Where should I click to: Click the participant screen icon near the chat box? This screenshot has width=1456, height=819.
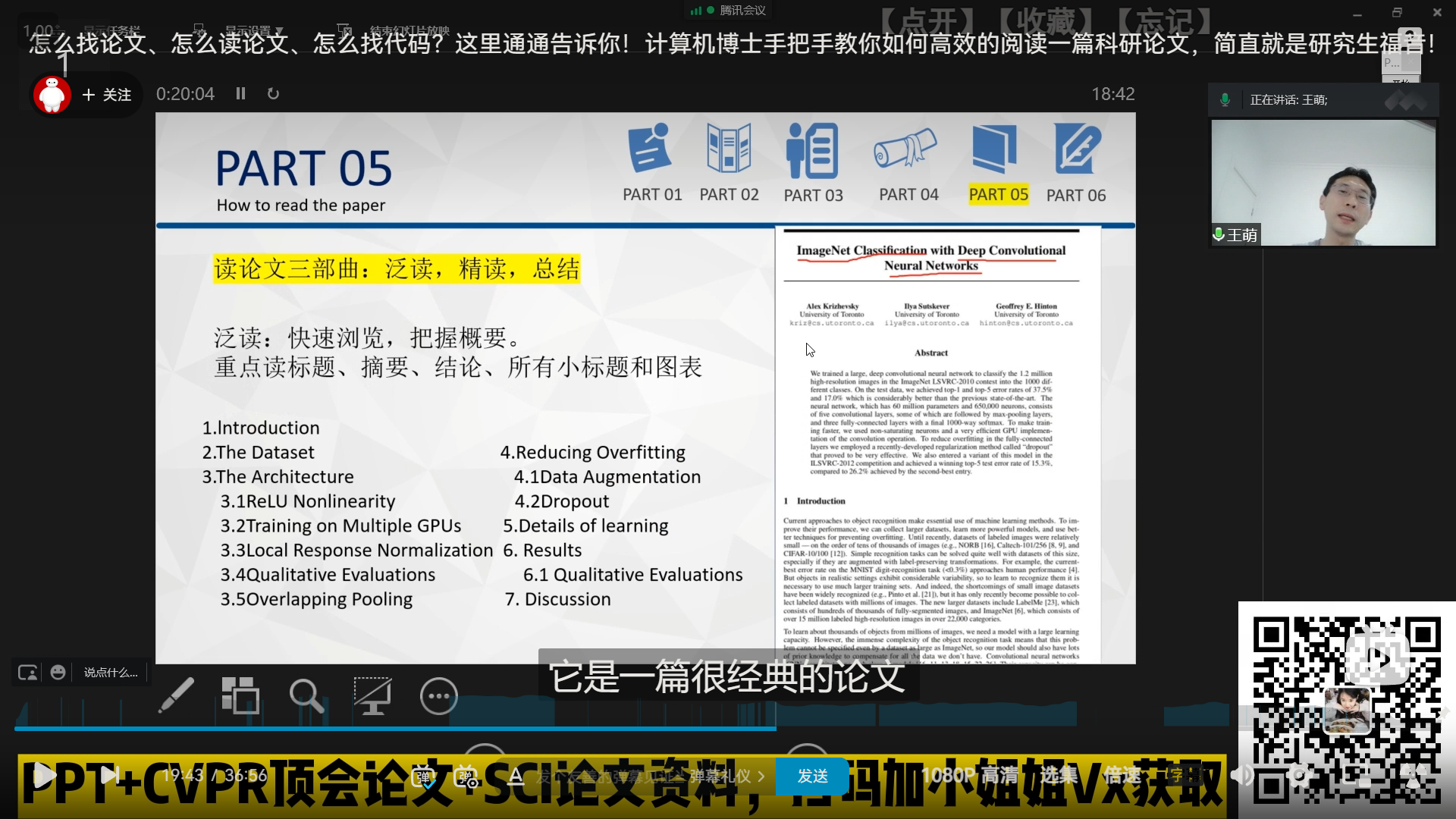28,673
